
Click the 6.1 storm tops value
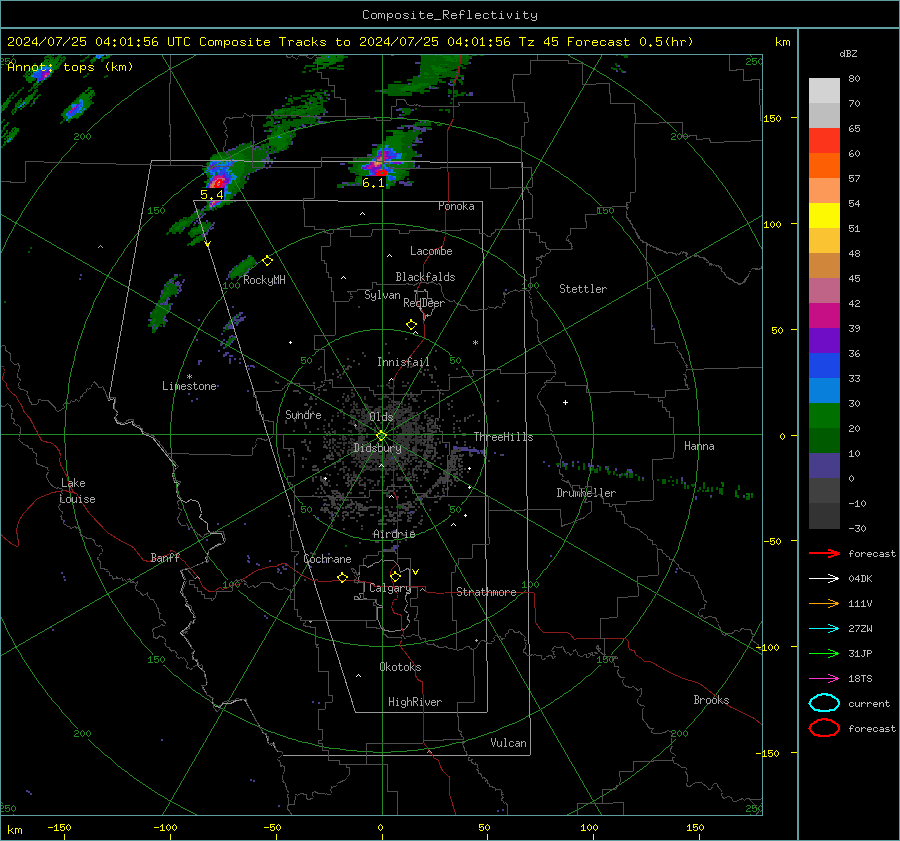373,183
